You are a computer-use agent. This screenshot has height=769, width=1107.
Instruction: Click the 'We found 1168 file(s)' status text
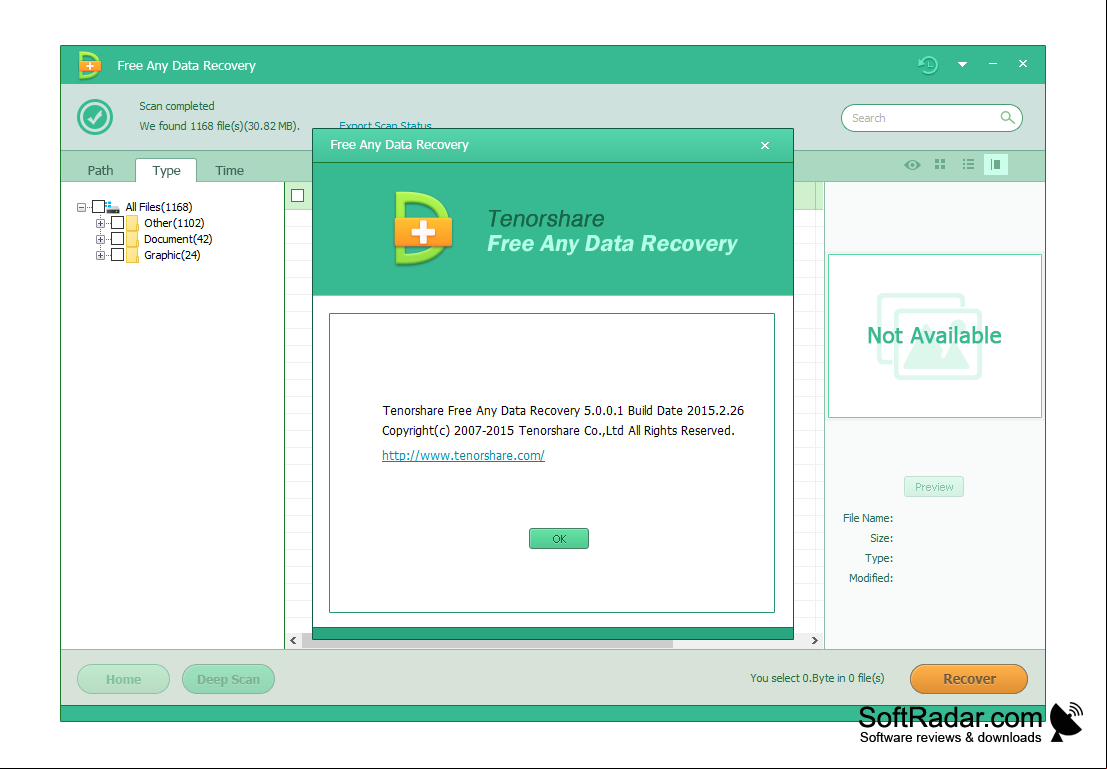pyautogui.click(x=220, y=126)
